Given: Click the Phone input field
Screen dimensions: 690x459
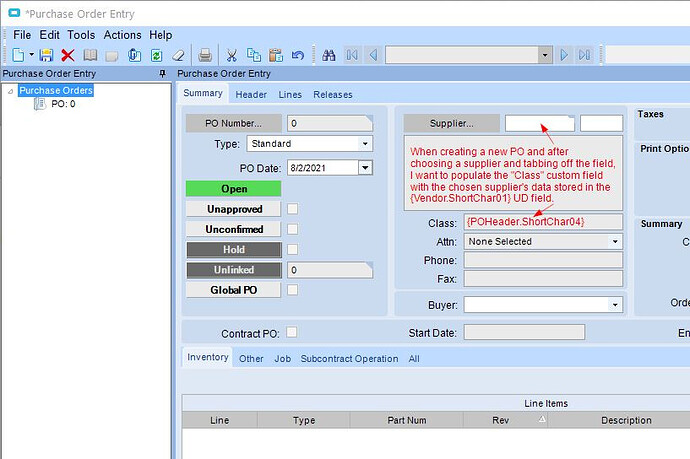Looking at the screenshot, I should [x=543, y=260].
